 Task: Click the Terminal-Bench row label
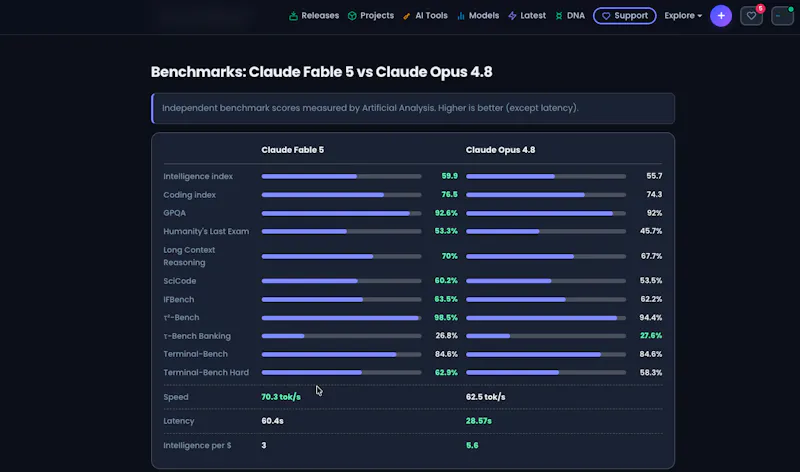[195, 354]
